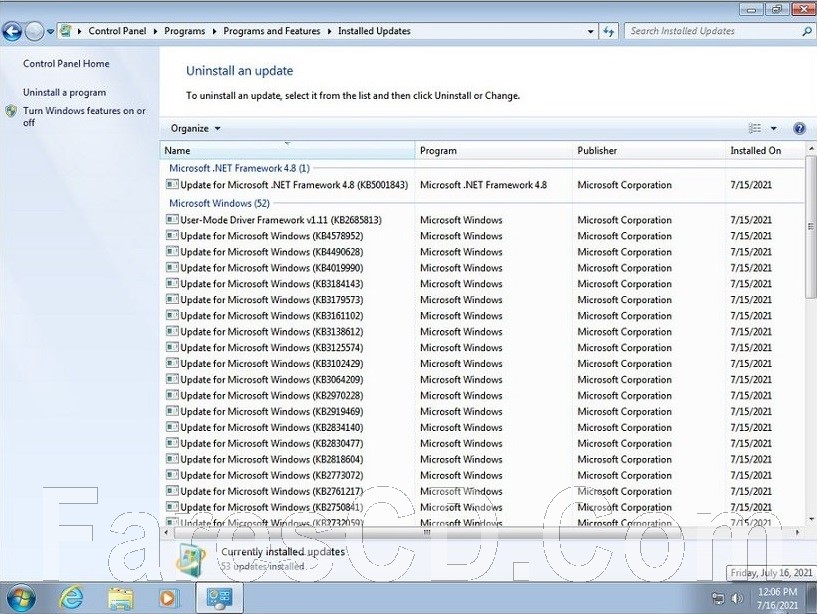817x614 pixels.
Task: Click the network tray icon
Action: coord(718,598)
